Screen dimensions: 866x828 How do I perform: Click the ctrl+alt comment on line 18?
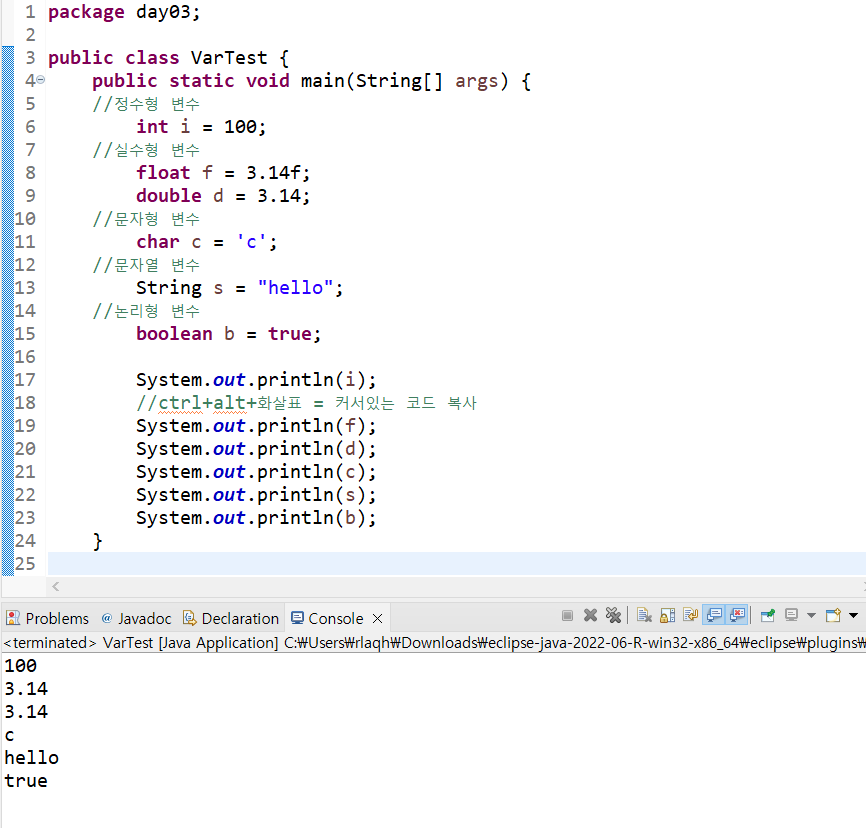tap(307, 403)
